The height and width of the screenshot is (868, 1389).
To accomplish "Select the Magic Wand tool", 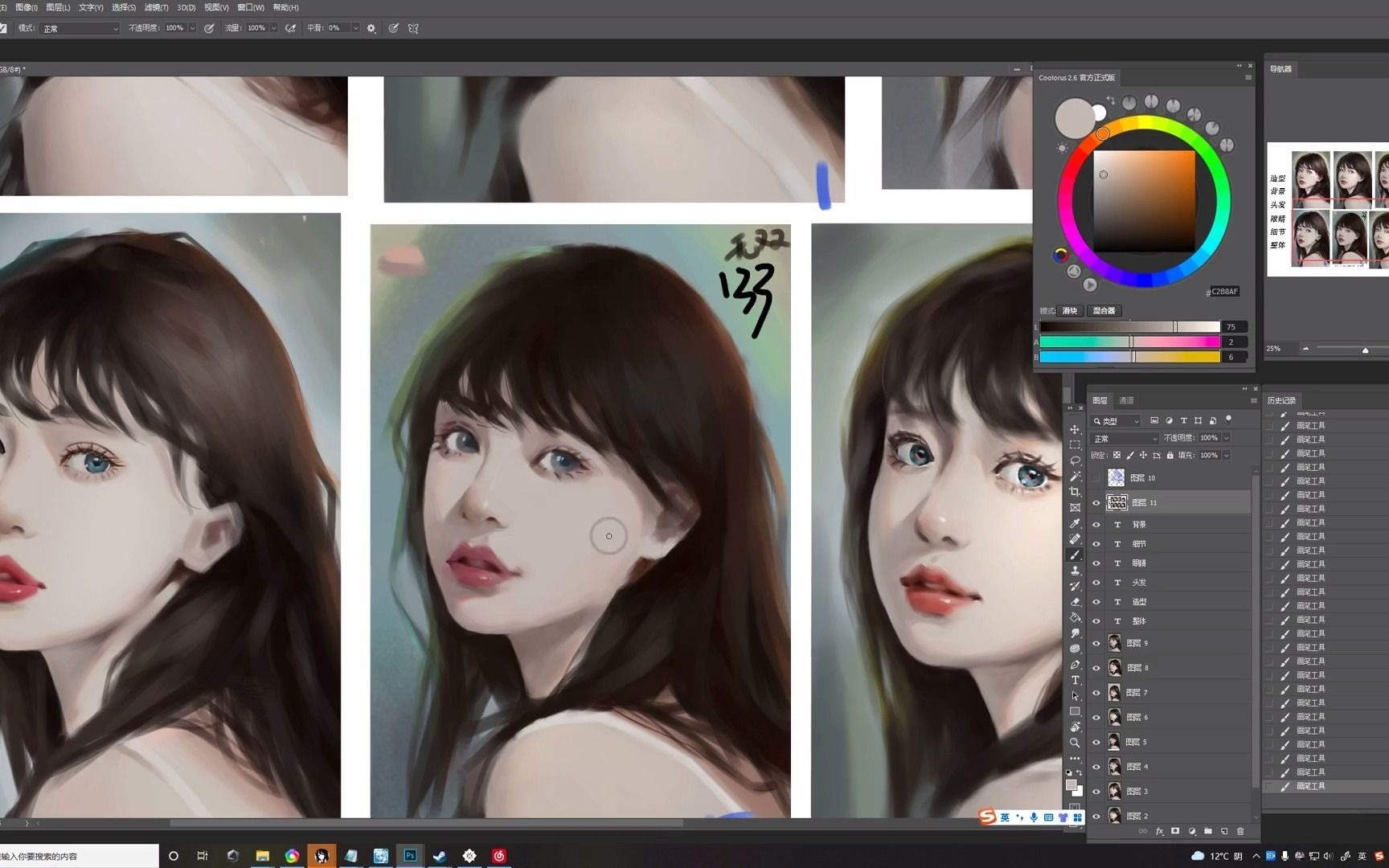I will 1075,477.
